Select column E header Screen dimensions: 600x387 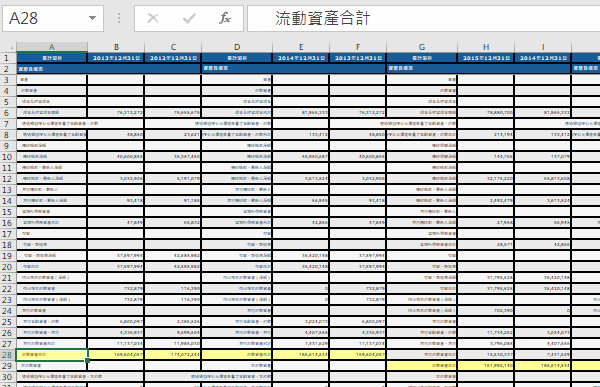301,47
